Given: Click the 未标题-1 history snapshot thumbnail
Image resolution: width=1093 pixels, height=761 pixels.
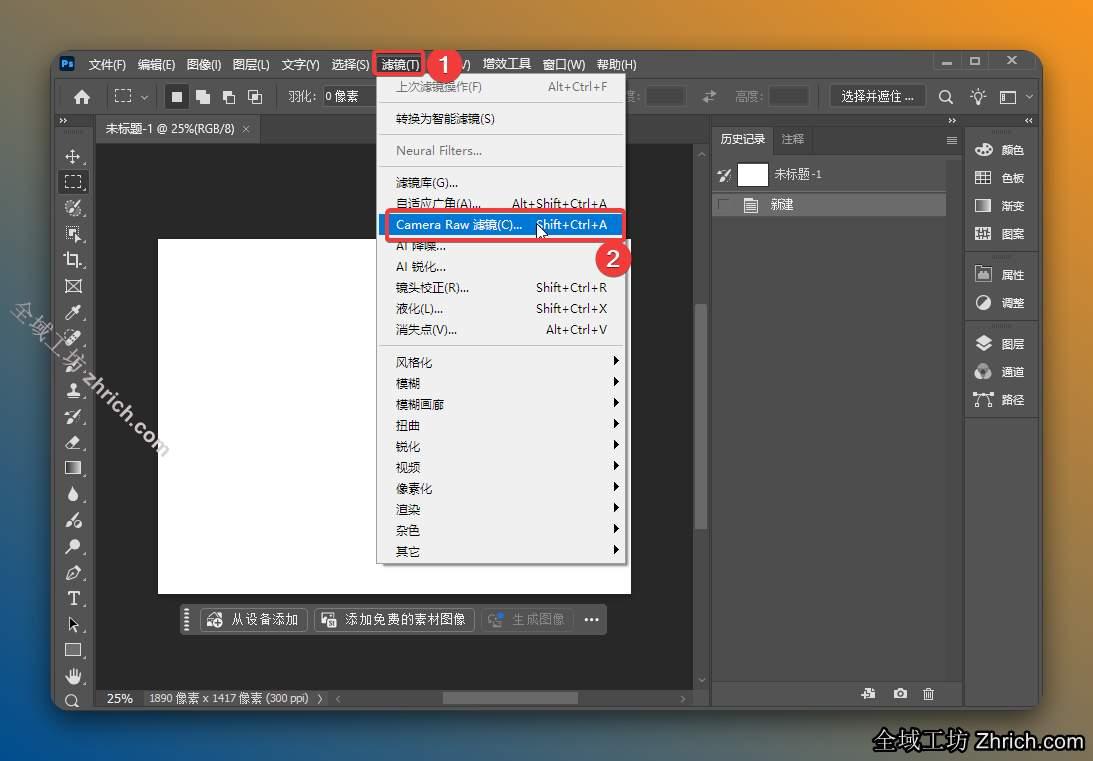Looking at the screenshot, I should 753,174.
